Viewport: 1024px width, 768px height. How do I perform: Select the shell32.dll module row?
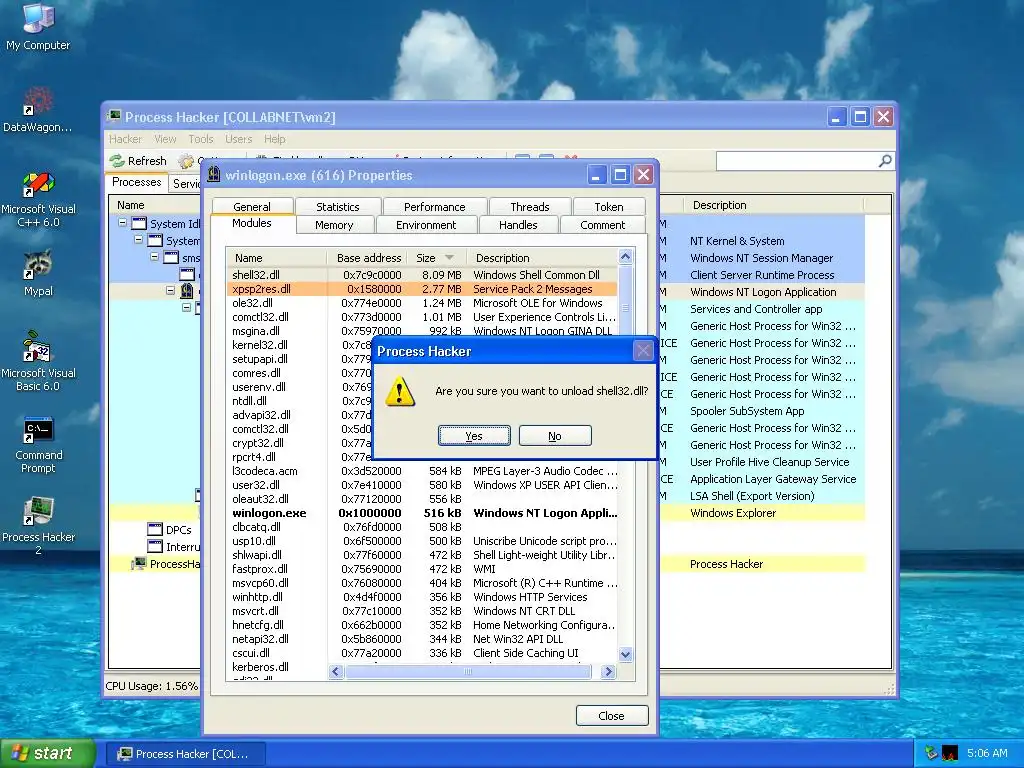(422, 275)
